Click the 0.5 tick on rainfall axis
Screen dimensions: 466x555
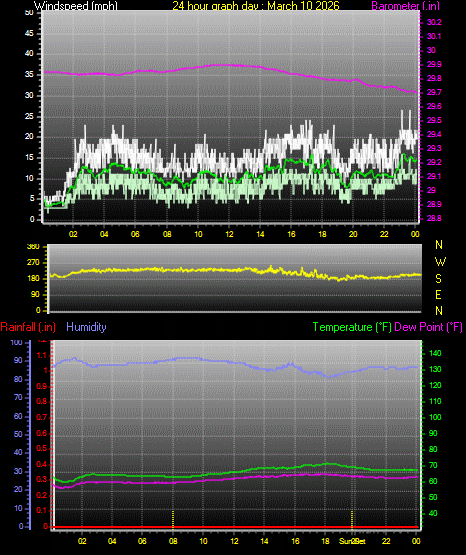[42, 448]
